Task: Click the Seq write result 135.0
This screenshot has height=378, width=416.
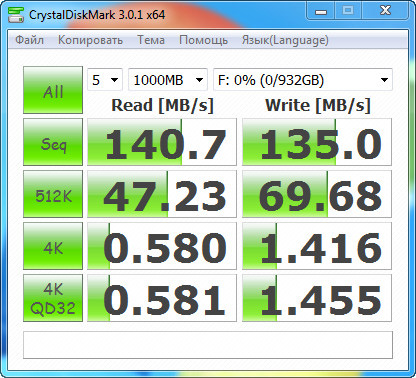Action: click(317, 142)
